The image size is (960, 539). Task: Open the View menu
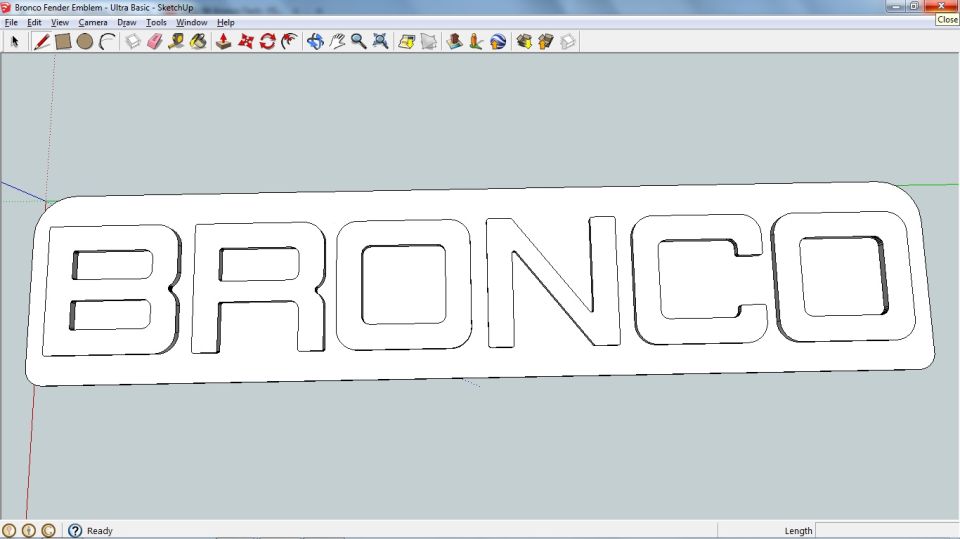click(x=59, y=22)
